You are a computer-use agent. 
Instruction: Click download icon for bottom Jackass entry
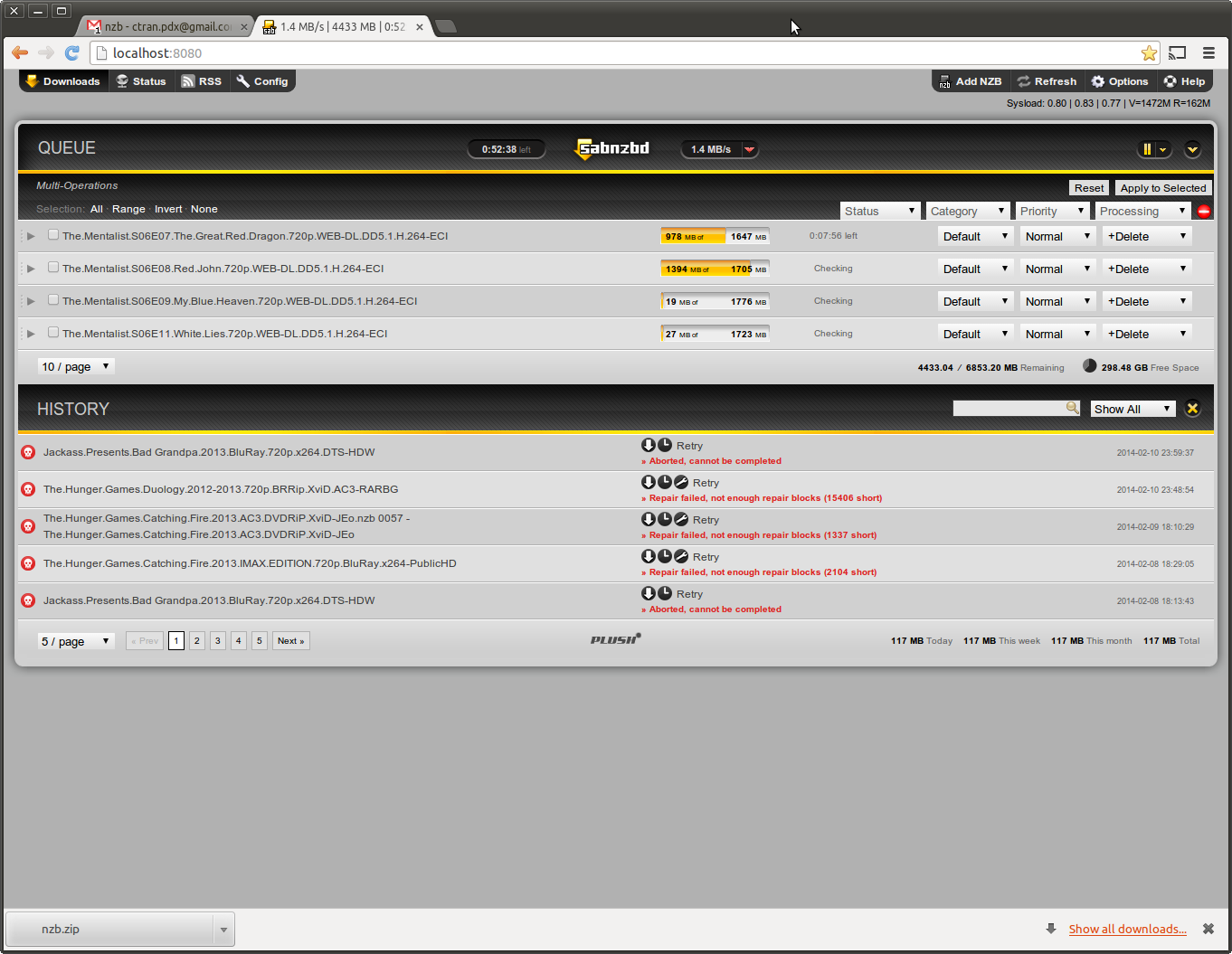[x=649, y=593]
